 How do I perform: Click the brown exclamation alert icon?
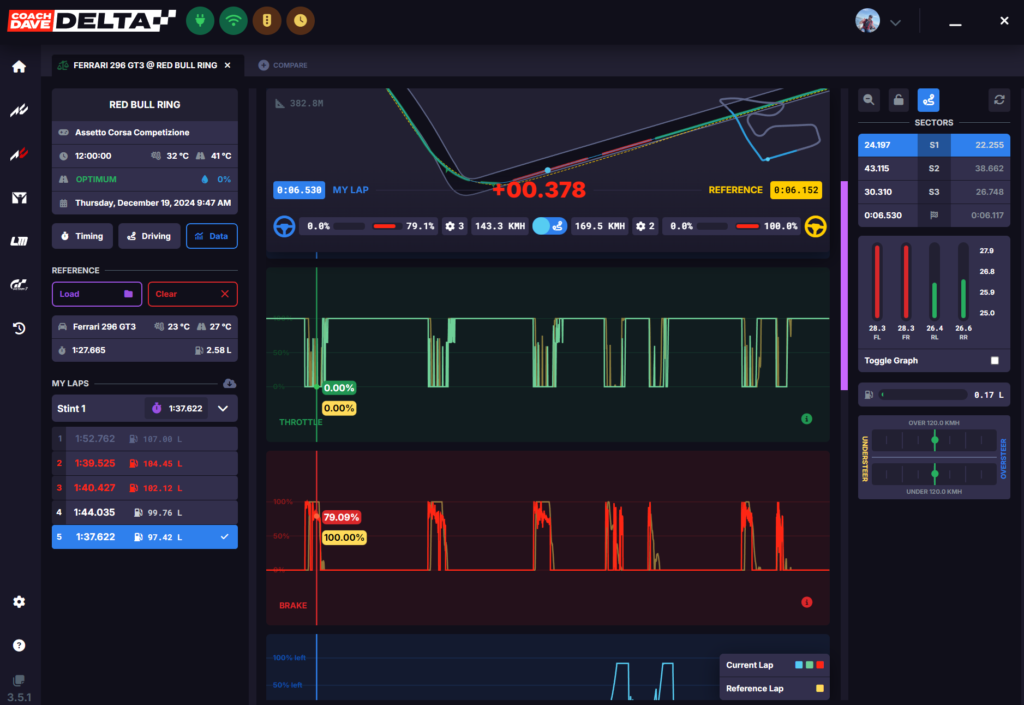pyautogui.click(x=266, y=21)
